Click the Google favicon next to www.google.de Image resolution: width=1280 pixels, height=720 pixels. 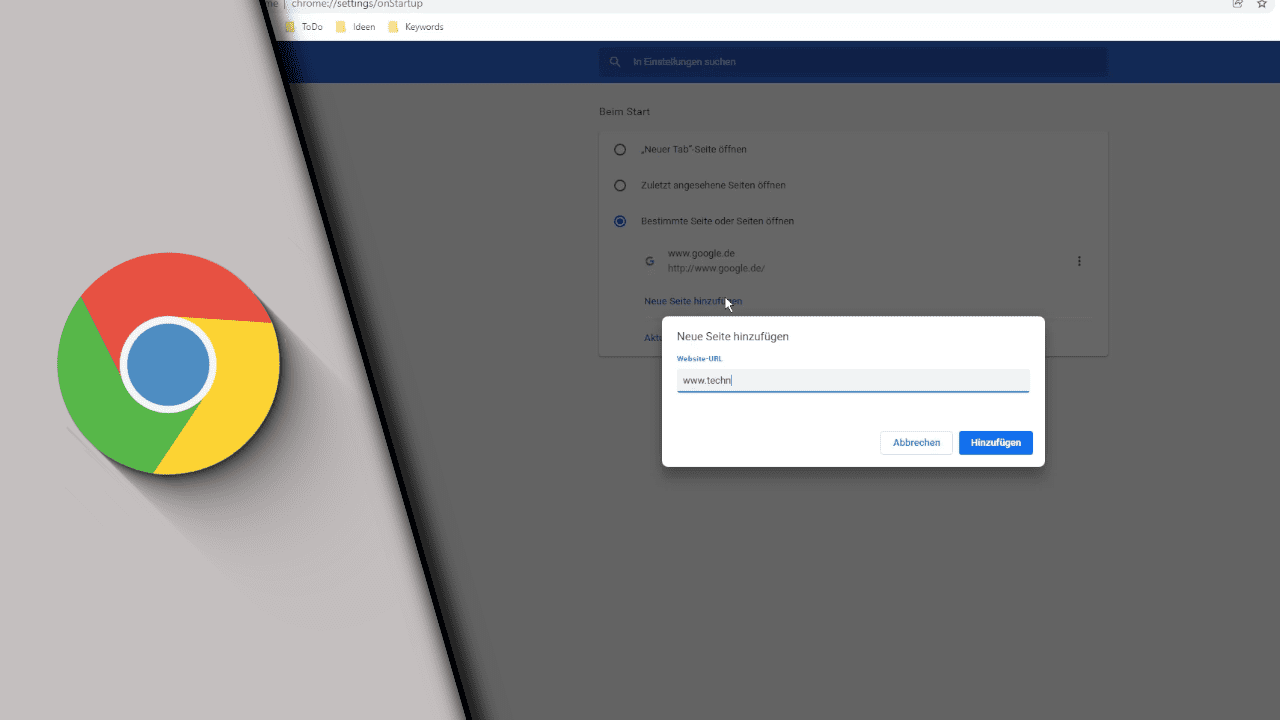pyautogui.click(x=650, y=261)
